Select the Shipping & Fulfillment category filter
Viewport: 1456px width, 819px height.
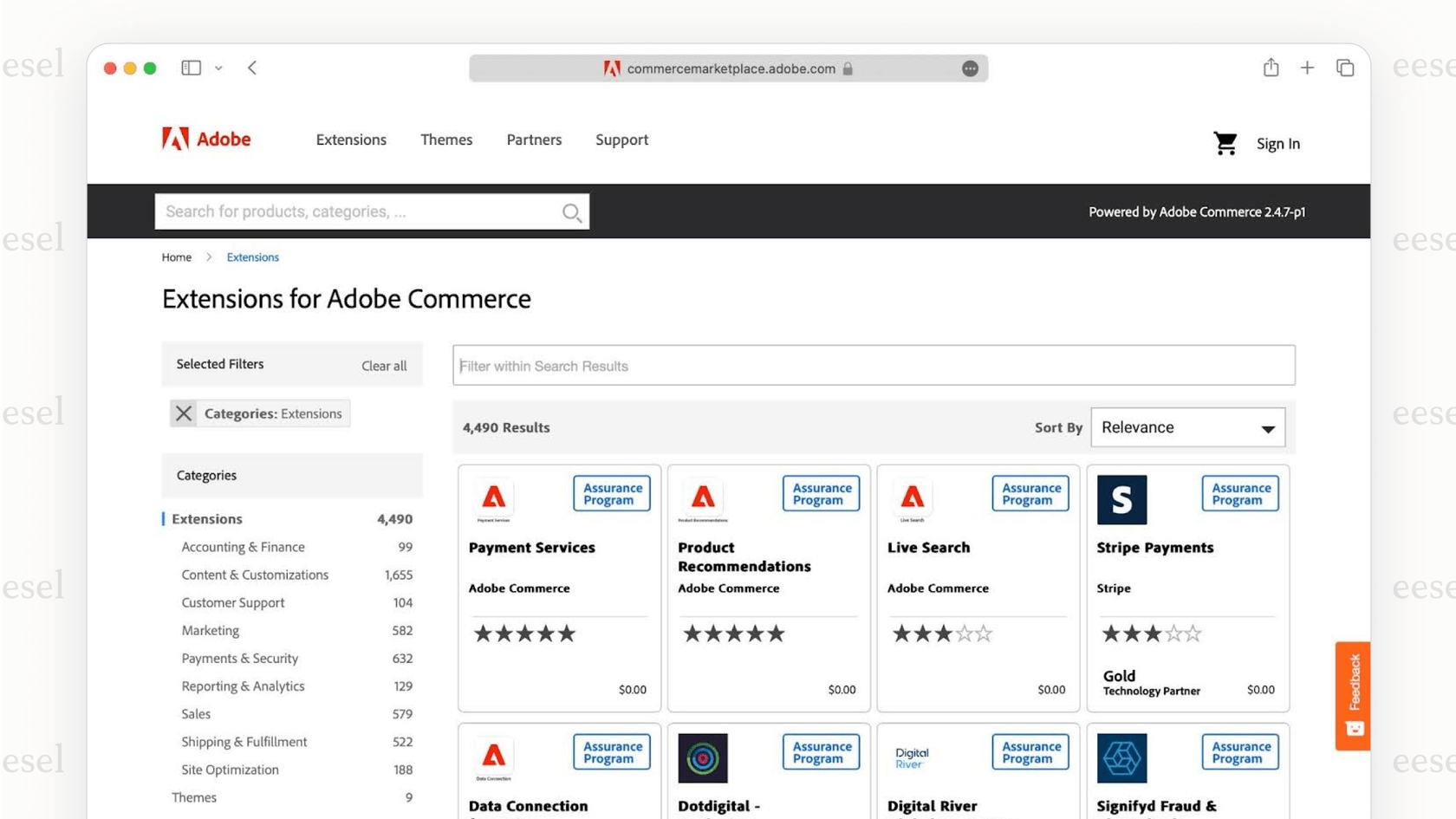pos(244,742)
